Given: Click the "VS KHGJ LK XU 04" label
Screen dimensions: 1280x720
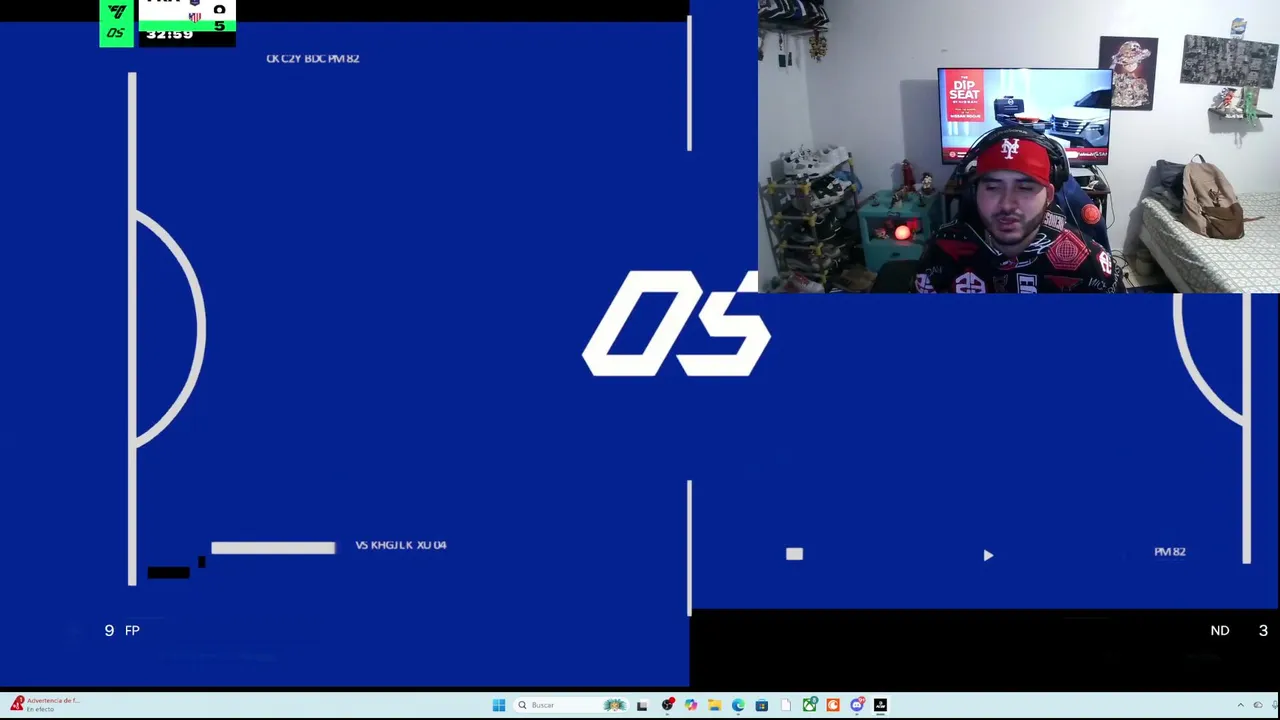Looking at the screenshot, I should coord(401,545).
